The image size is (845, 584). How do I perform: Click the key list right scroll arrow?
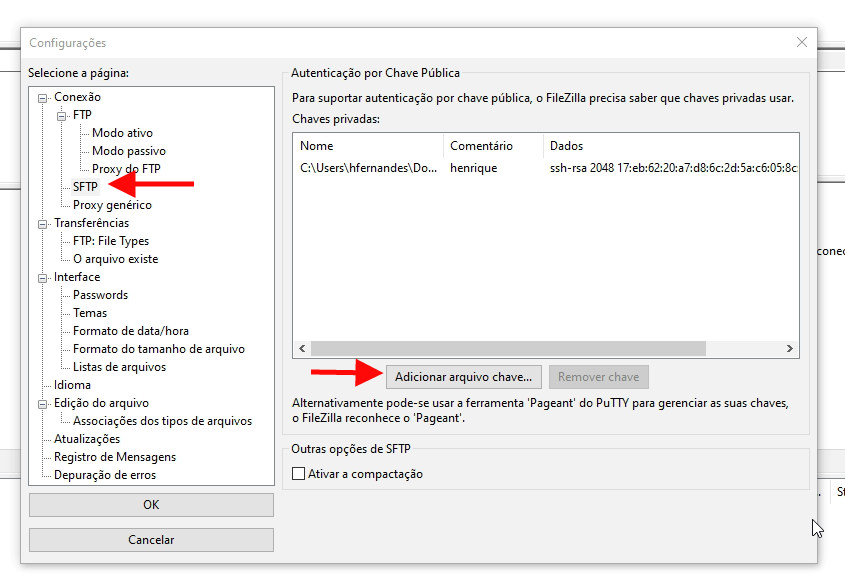[789, 349]
